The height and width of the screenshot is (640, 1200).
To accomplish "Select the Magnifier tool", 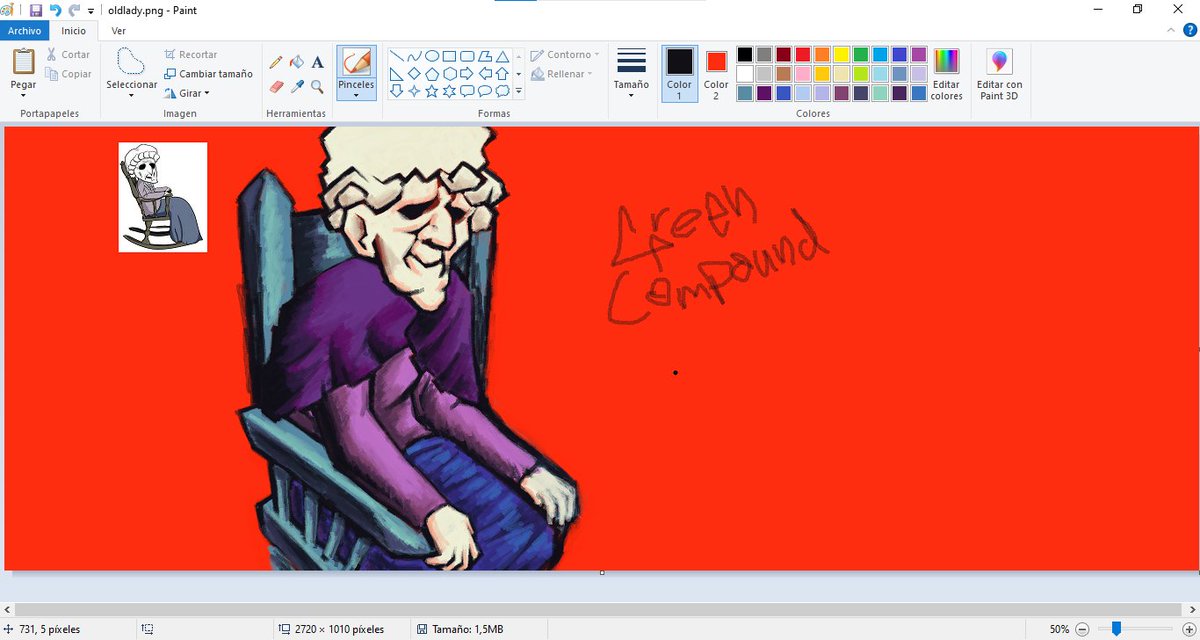I will click(x=318, y=85).
